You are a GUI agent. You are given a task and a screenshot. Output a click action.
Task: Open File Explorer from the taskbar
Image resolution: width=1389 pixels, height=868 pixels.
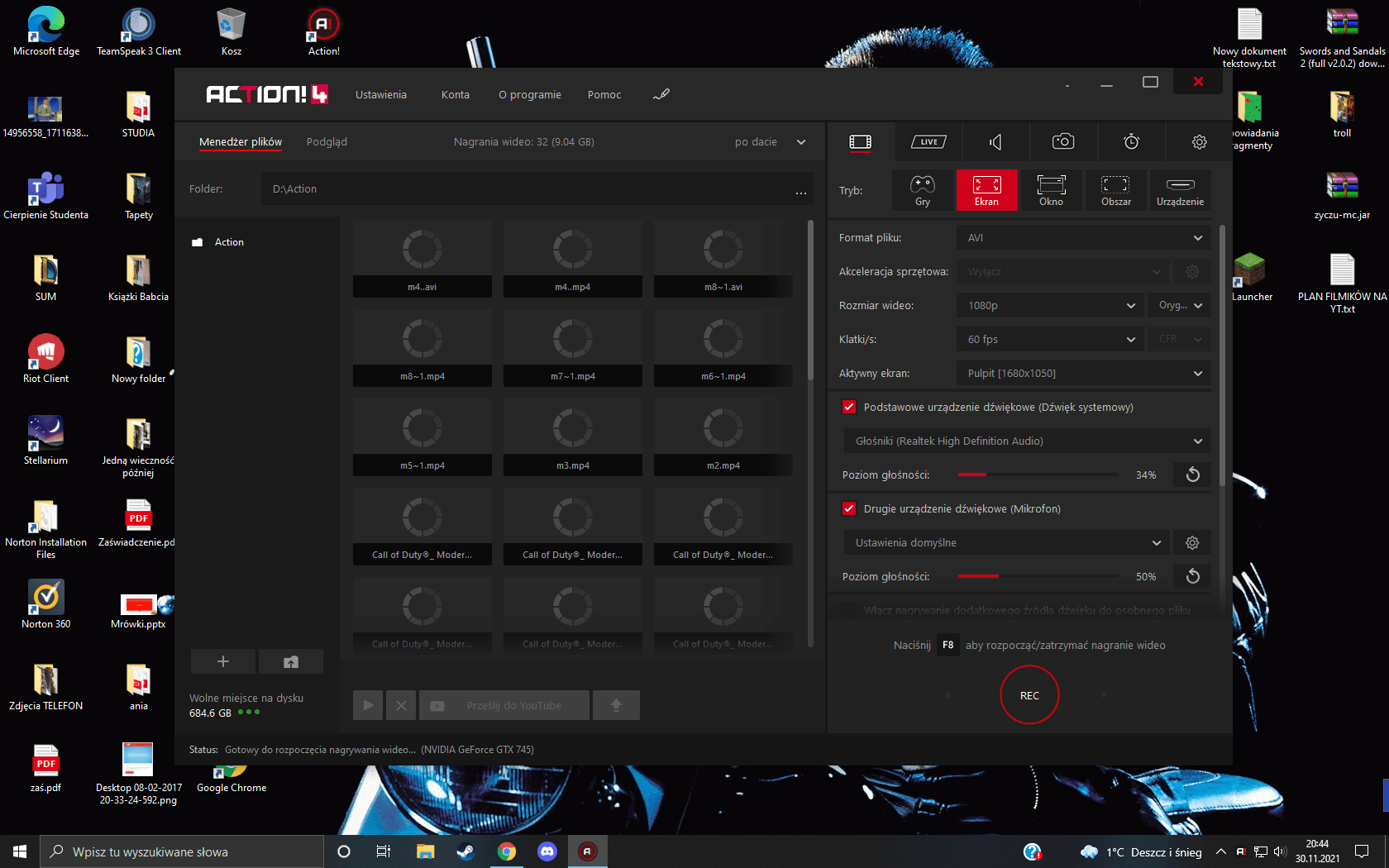pyautogui.click(x=425, y=851)
